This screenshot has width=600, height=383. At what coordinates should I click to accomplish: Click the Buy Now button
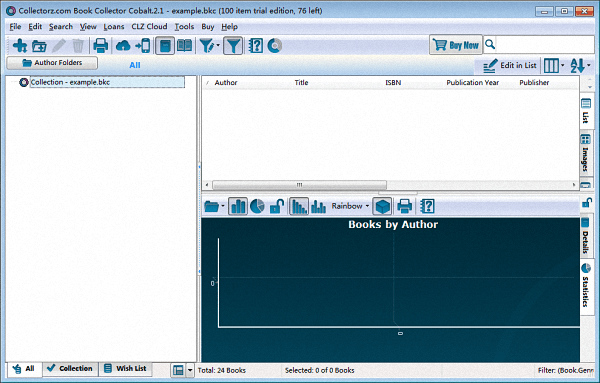[456, 45]
